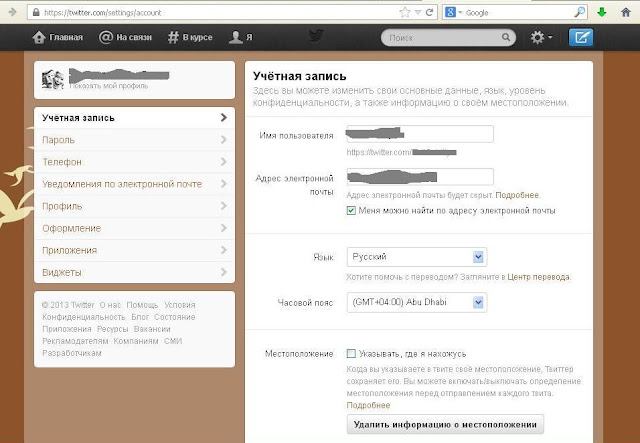Open Оформление settings section
This screenshot has height=443, width=640.
point(134,228)
